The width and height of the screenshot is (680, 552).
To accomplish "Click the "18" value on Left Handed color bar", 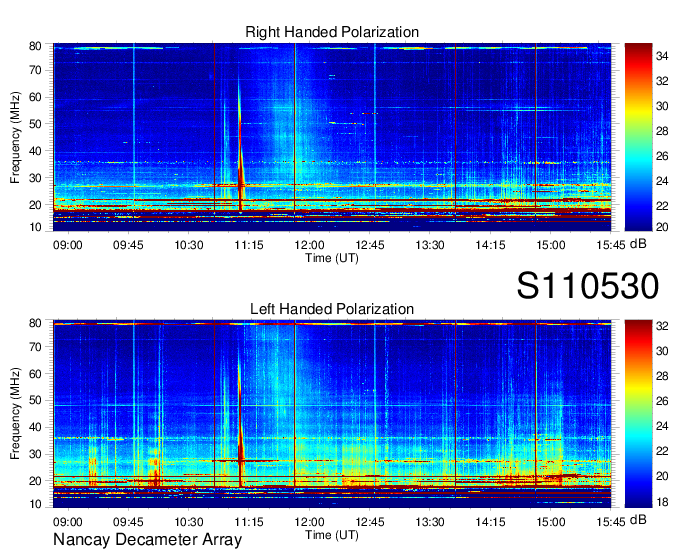I will coord(662,502).
